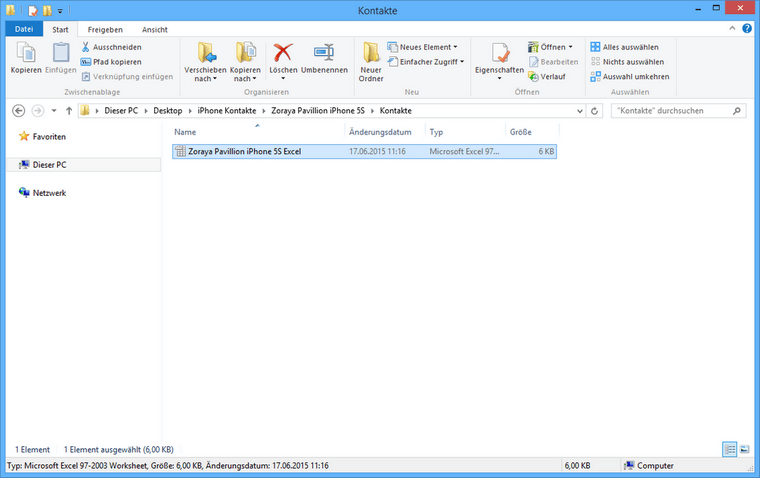Click Zoraya Pavillion iPhone 5S breadcrumb
This screenshot has height=478, width=760.
click(317, 111)
